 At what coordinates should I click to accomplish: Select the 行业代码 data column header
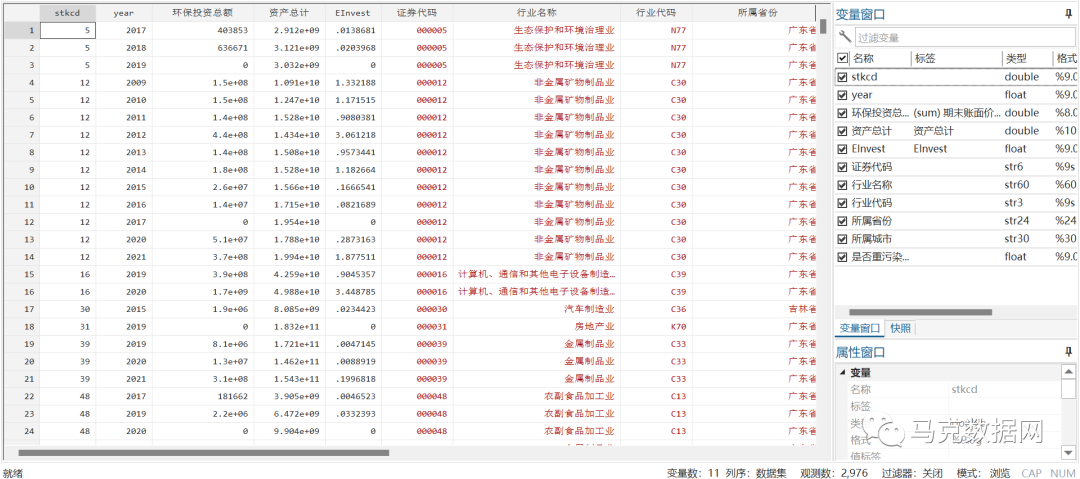(x=656, y=13)
